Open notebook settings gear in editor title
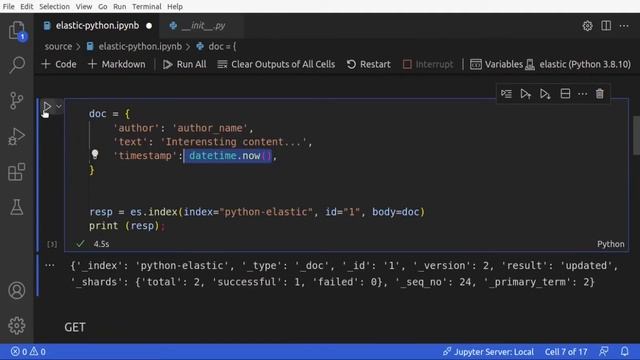Viewport: 640px width, 360px height. coord(587,26)
